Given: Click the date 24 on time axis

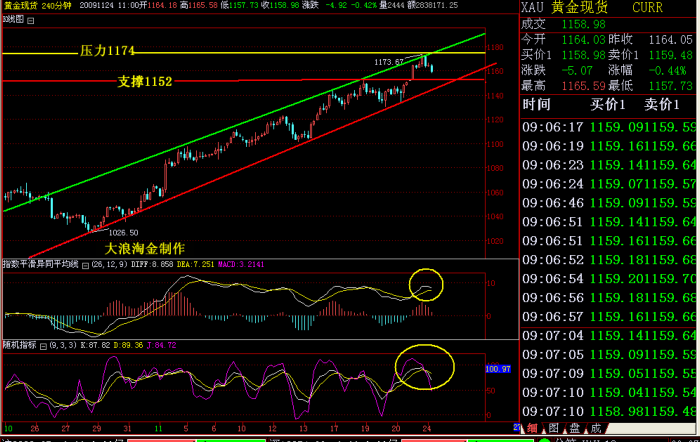Looking at the screenshot, I should [x=427, y=429].
